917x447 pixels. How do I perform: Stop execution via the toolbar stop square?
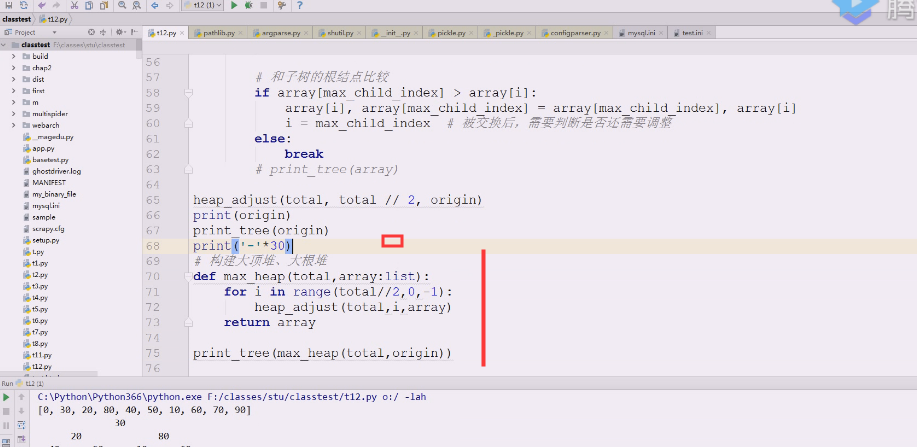pos(264,5)
